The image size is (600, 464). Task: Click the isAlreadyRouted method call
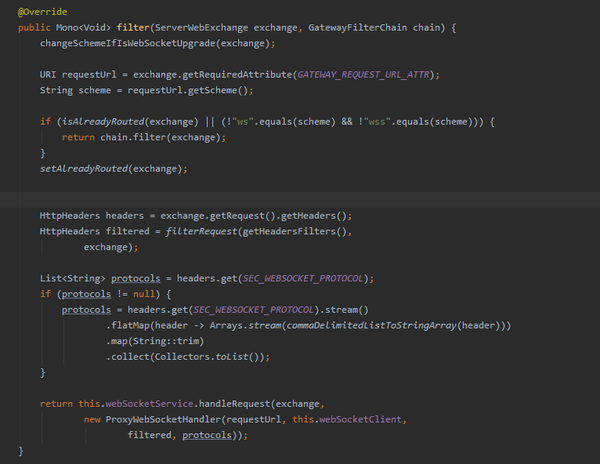click(103, 122)
